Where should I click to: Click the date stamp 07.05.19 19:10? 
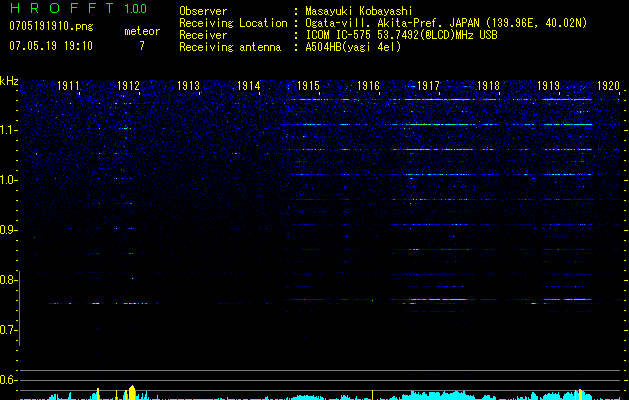tap(51, 46)
